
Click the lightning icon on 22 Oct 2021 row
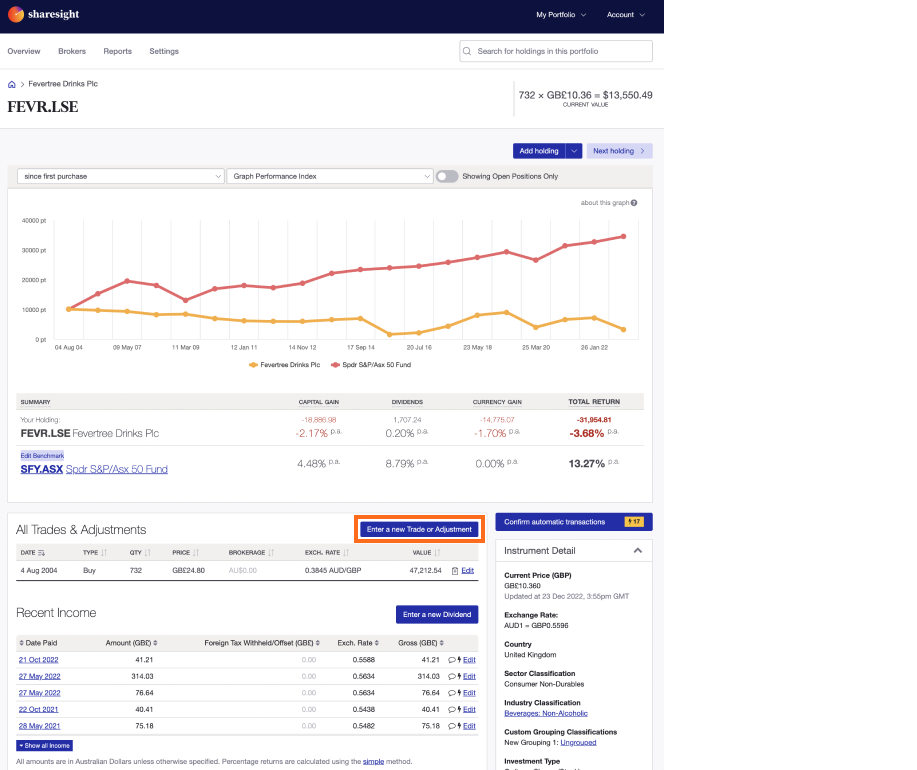(459, 709)
